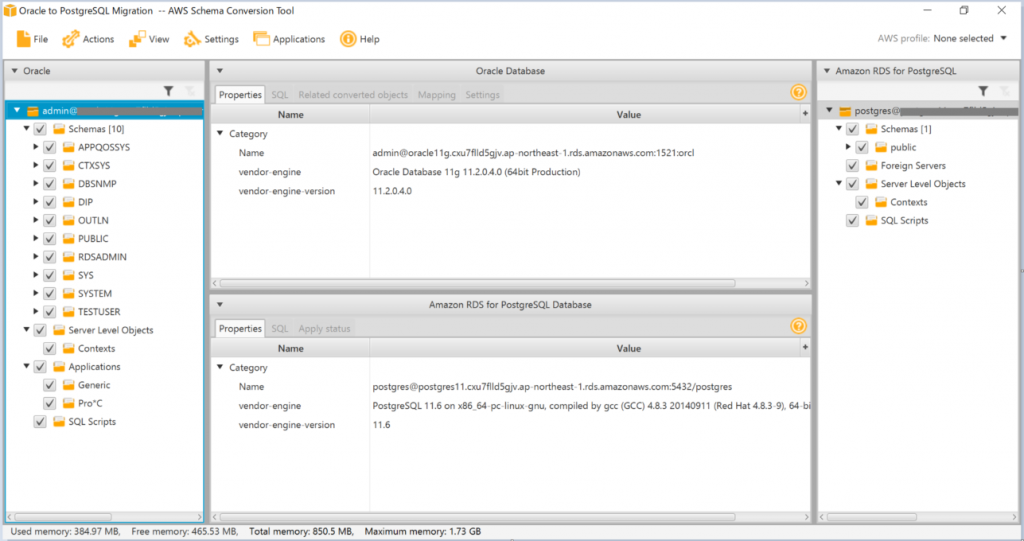The image size is (1024, 541).
Task: Open the Related converted objects tab
Action: 353,95
